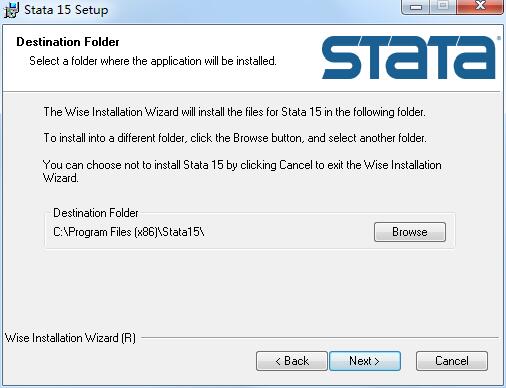Click the registered trademark mark beside Stata logo

(x=499, y=38)
